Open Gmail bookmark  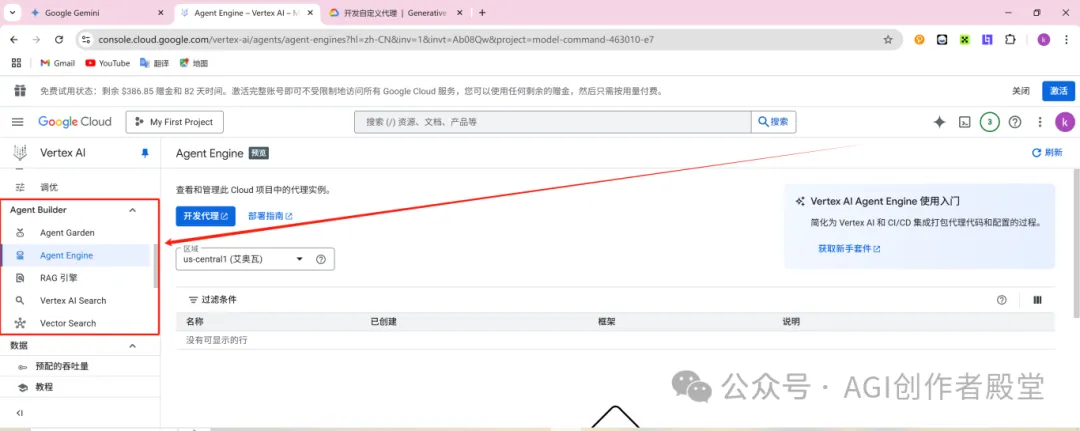(57, 63)
